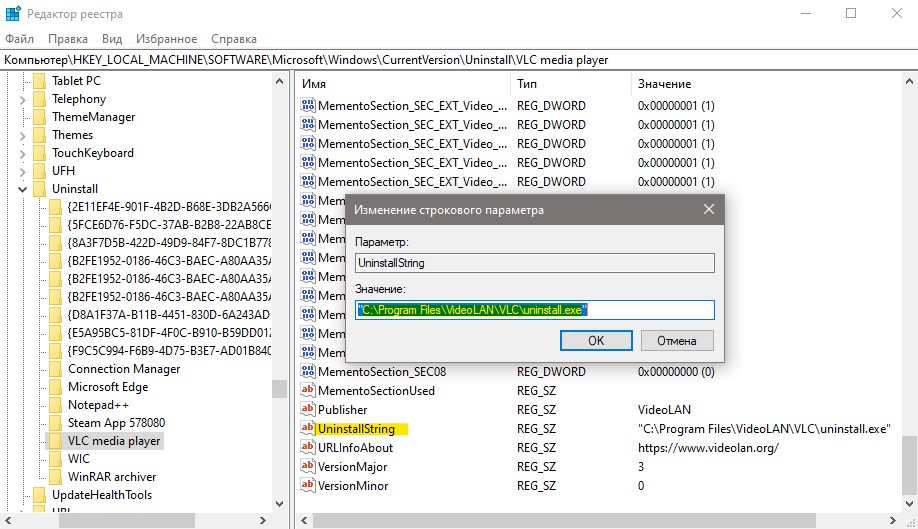This screenshot has height=529, width=918.
Task: Select the WinRAR archiver folder icon
Action: click(x=56, y=477)
